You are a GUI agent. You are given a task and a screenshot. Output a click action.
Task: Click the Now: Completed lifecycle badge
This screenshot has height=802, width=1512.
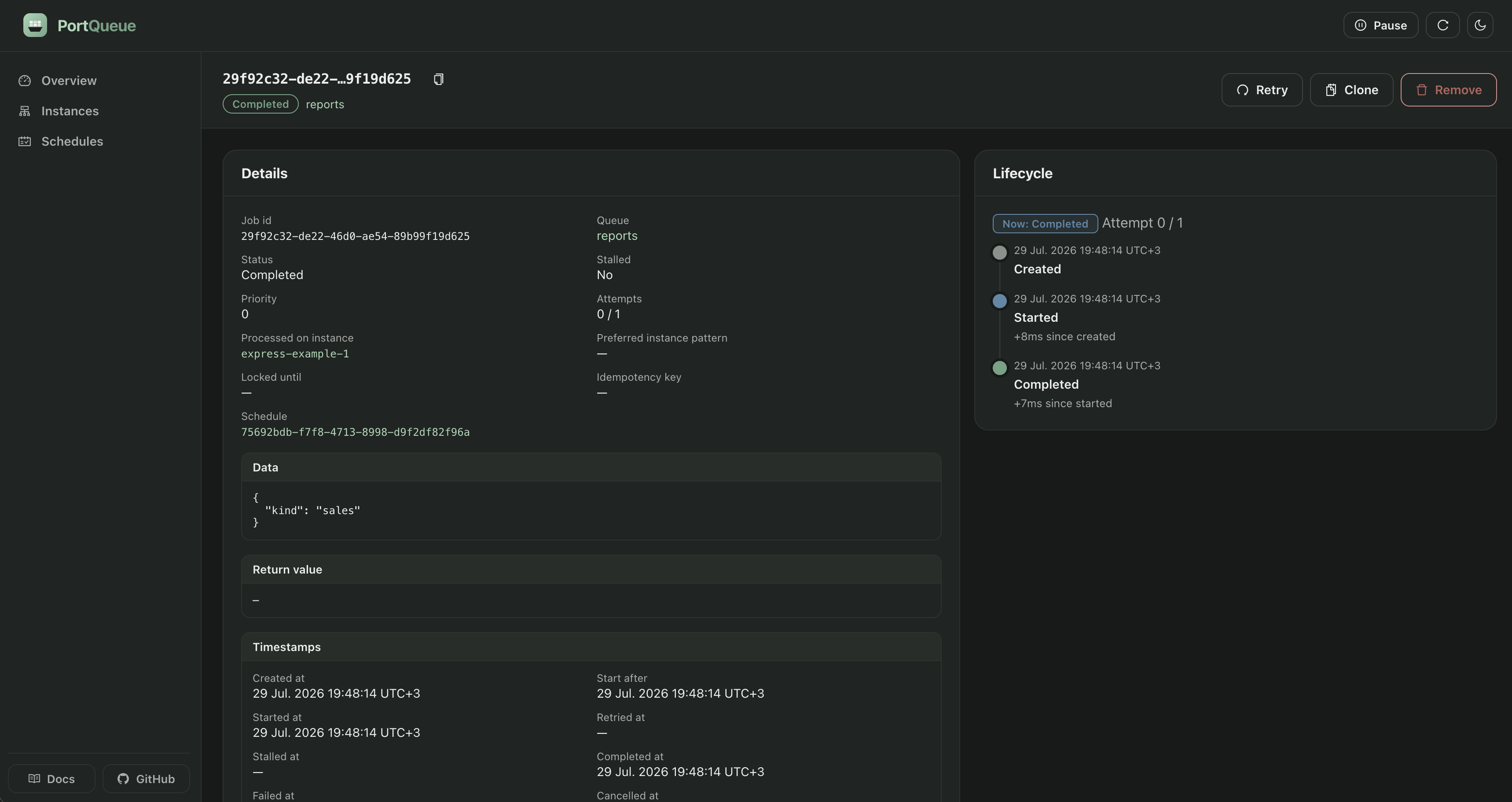pyautogui.click(x=1045, y=224)
